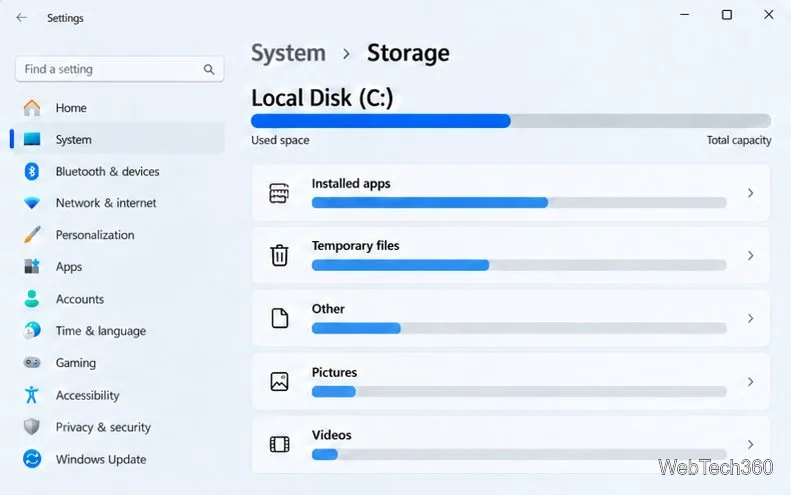Maximize the Settings window
This screenshot has width=791, height=495.
click(x=727, y=15)
